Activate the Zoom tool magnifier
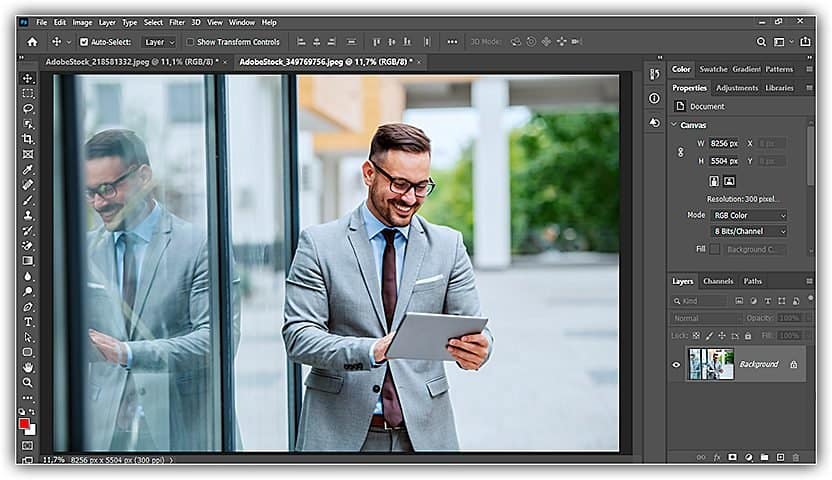The image size is (832, 480). pyautogui.click(x=28, y=382)
